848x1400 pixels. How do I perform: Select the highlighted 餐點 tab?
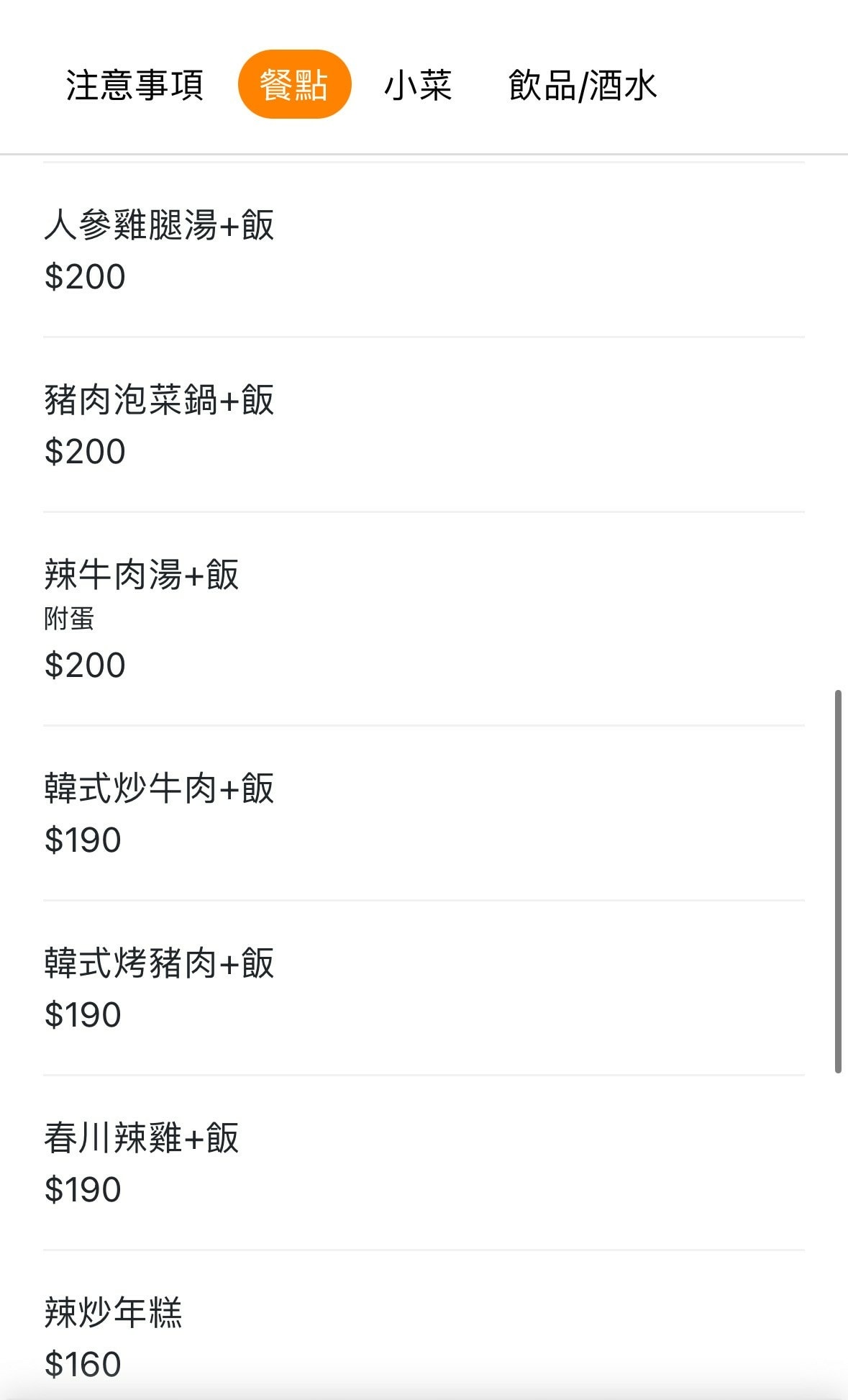click(294, 85)
